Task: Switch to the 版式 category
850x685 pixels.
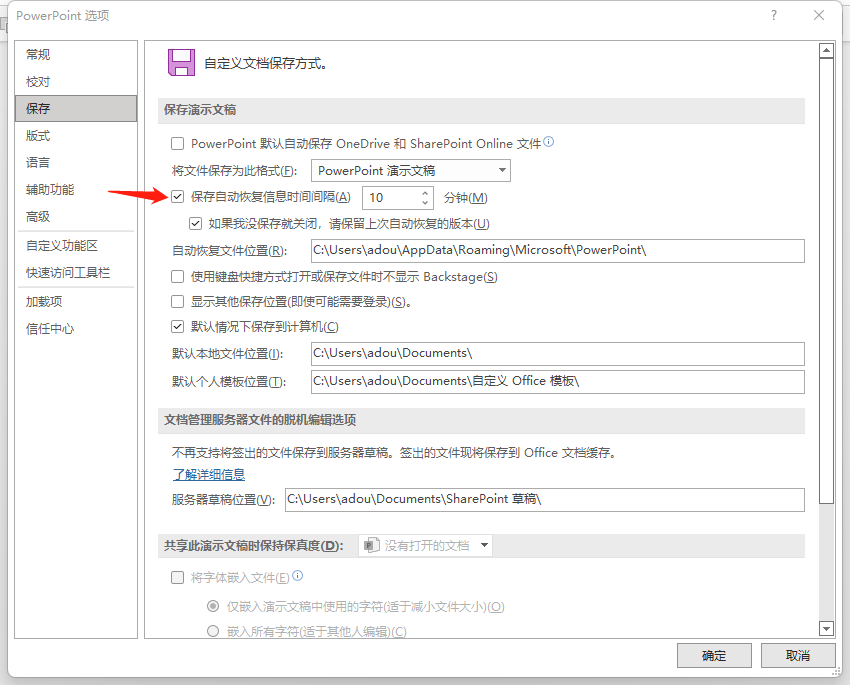Action: 76,135
